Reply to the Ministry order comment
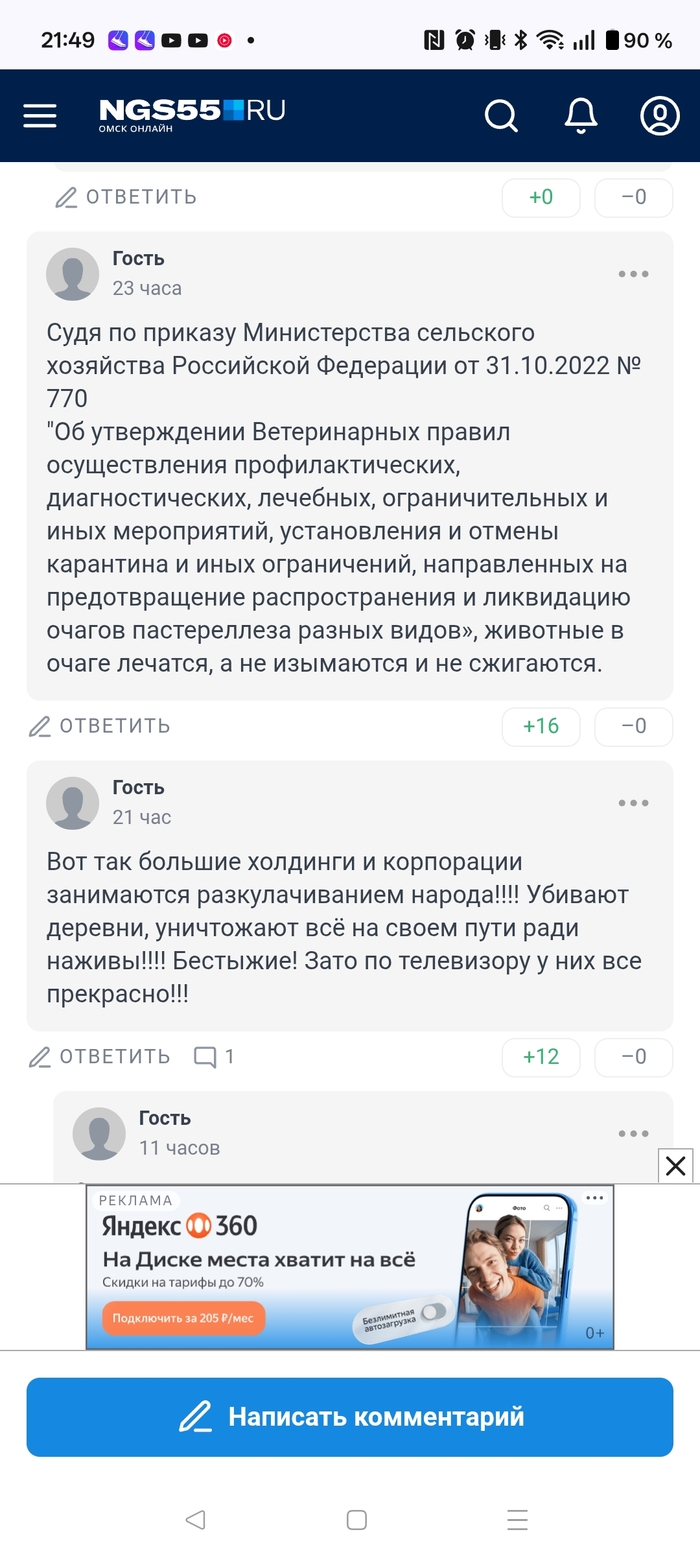Image resolution: width=700 pixels, height=1556 pixels. pyautogui.click(x=100, y=726)
